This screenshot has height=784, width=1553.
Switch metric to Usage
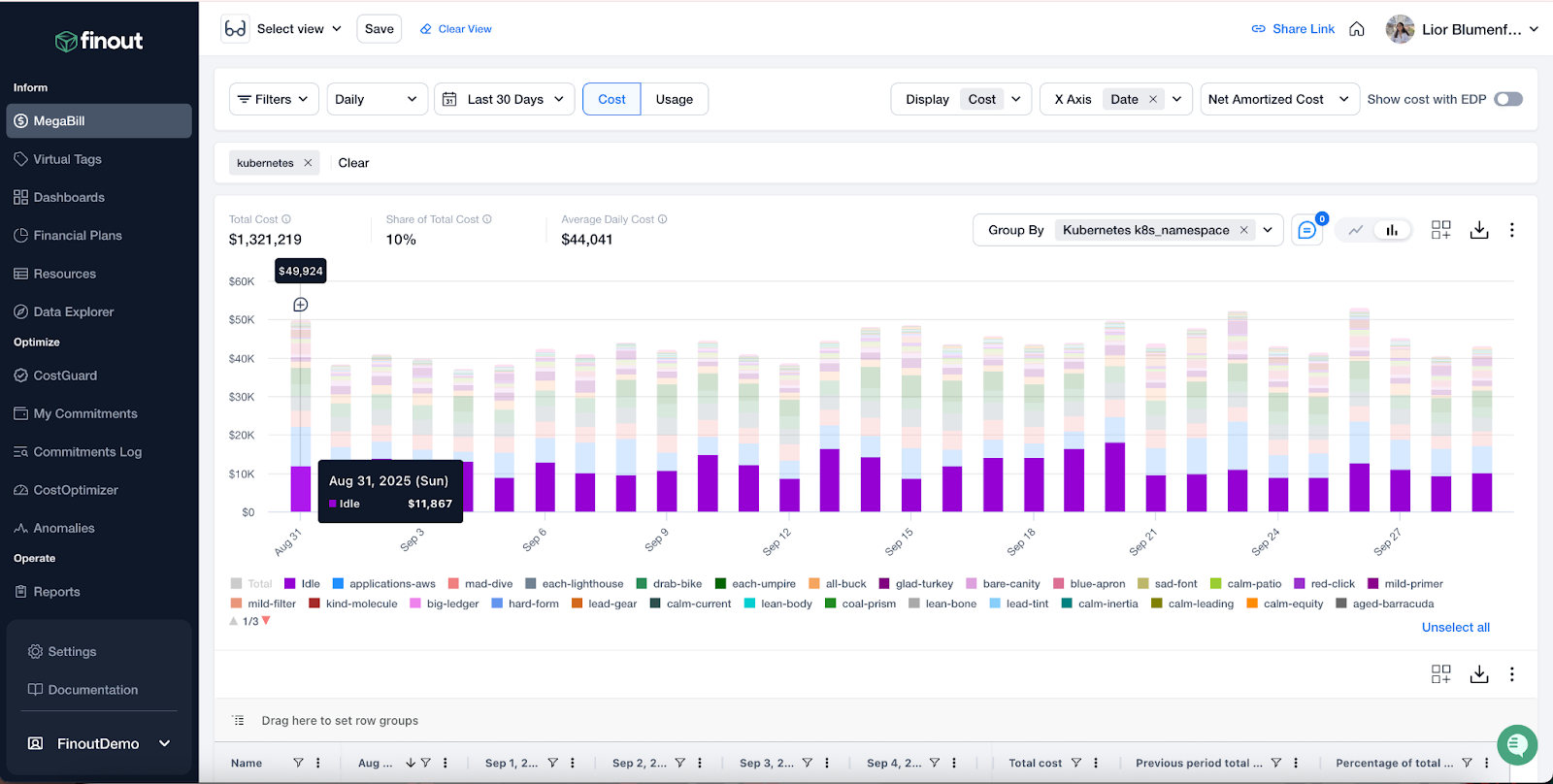674,99
